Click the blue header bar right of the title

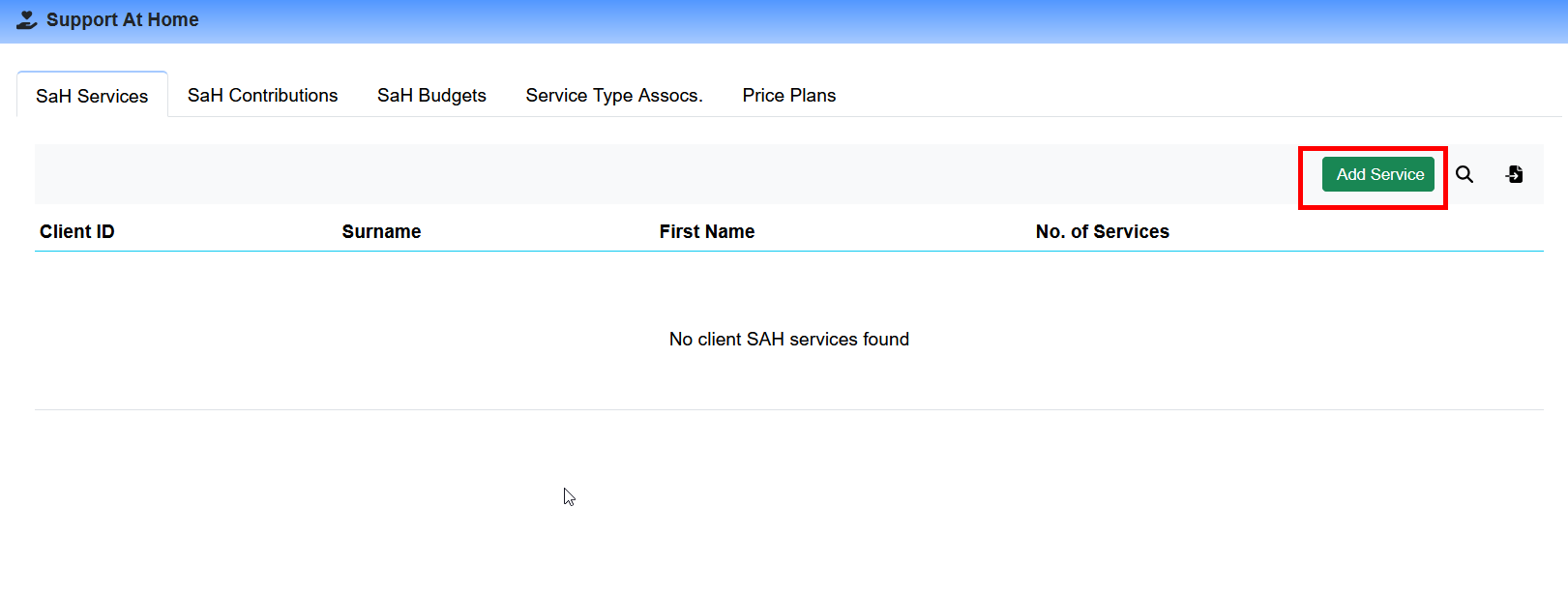pos(871,19)
